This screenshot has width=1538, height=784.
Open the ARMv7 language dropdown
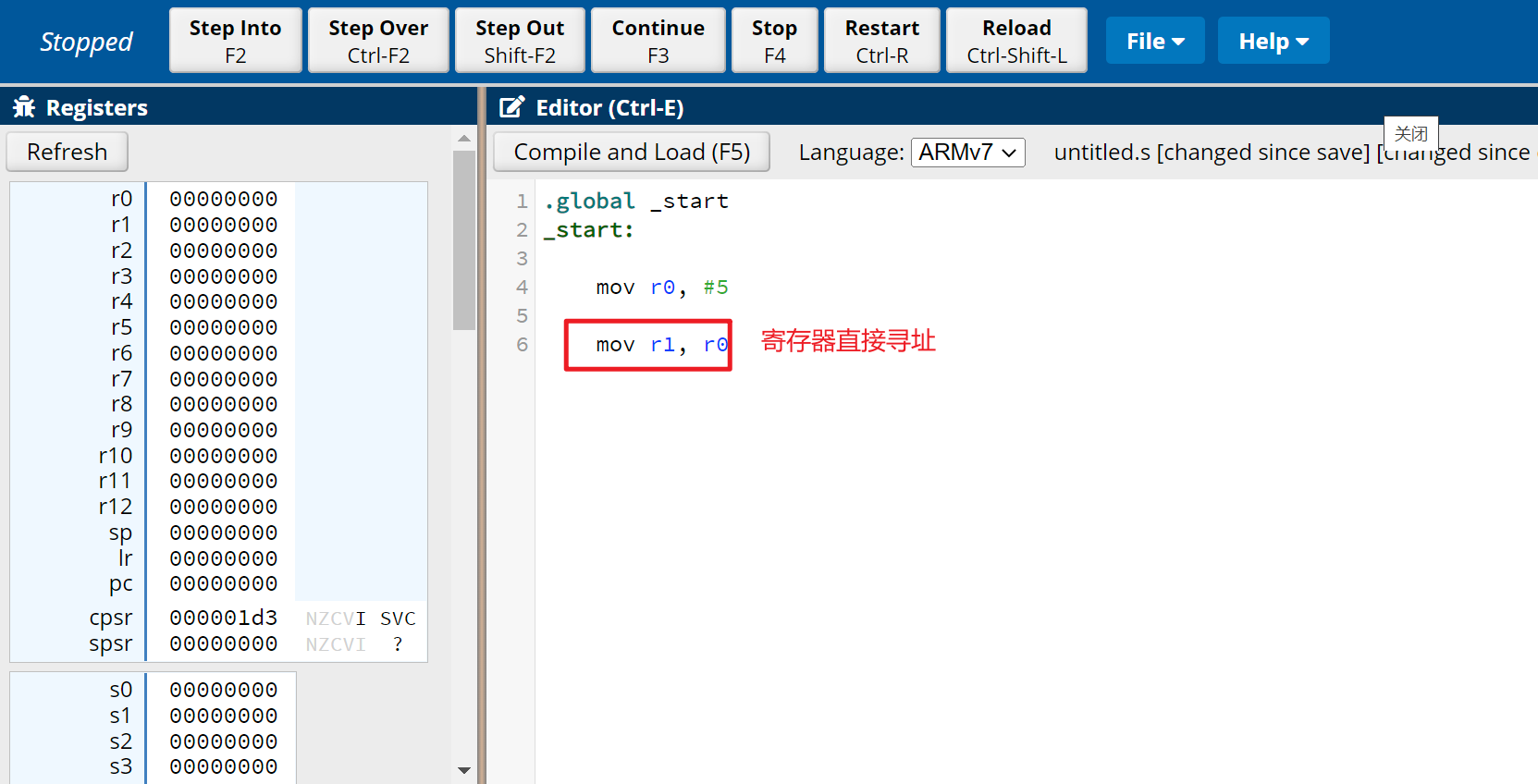pyautogui.click(x=968, y=152)
